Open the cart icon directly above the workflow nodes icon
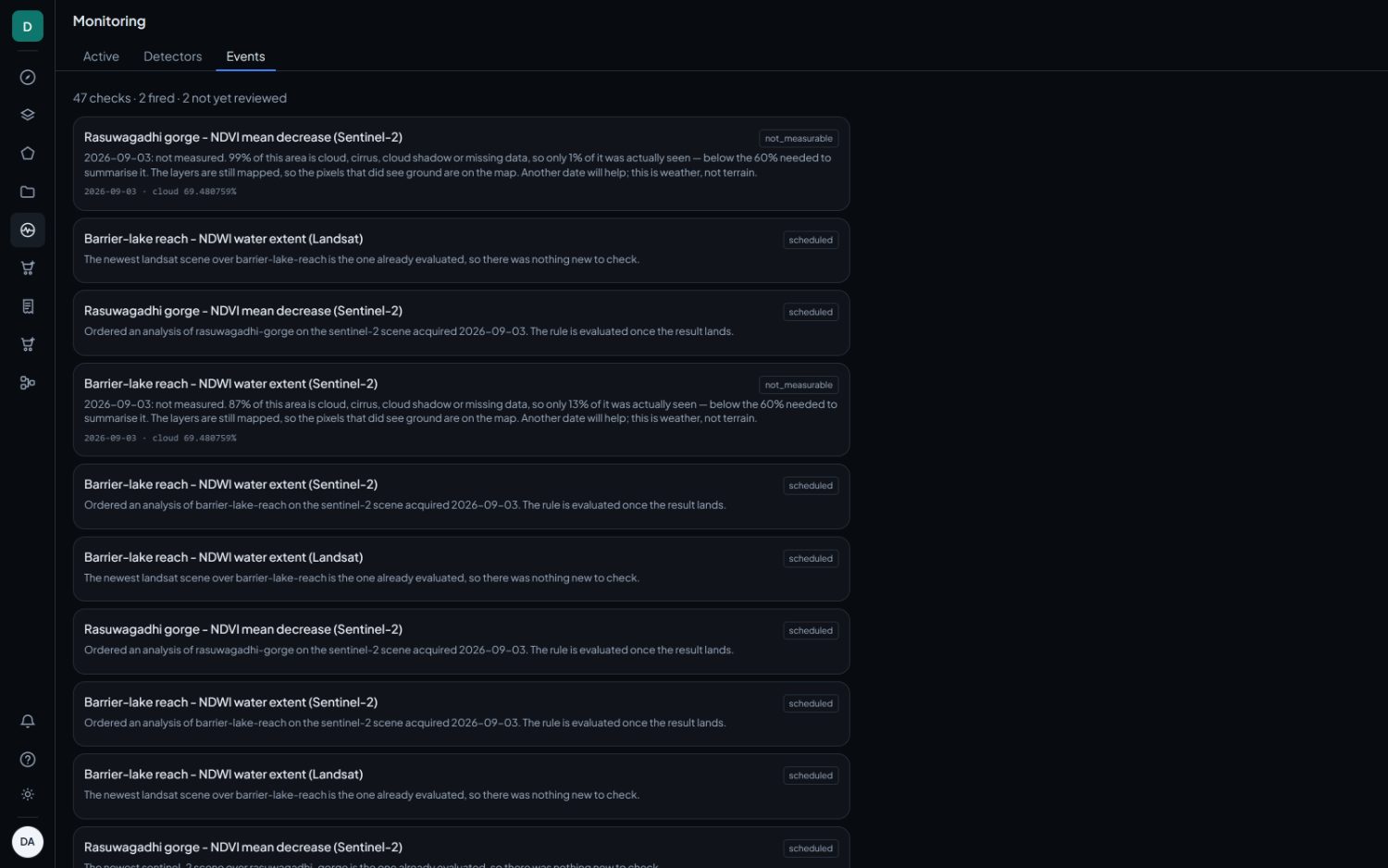Viewport: 1388px width, 868px height. (x=28, y=344)
